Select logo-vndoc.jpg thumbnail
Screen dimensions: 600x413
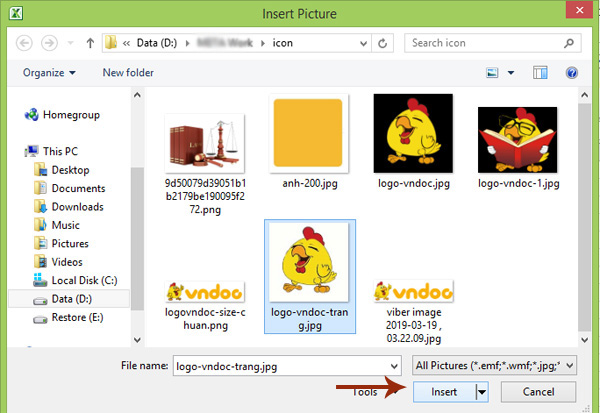point(413,133)
